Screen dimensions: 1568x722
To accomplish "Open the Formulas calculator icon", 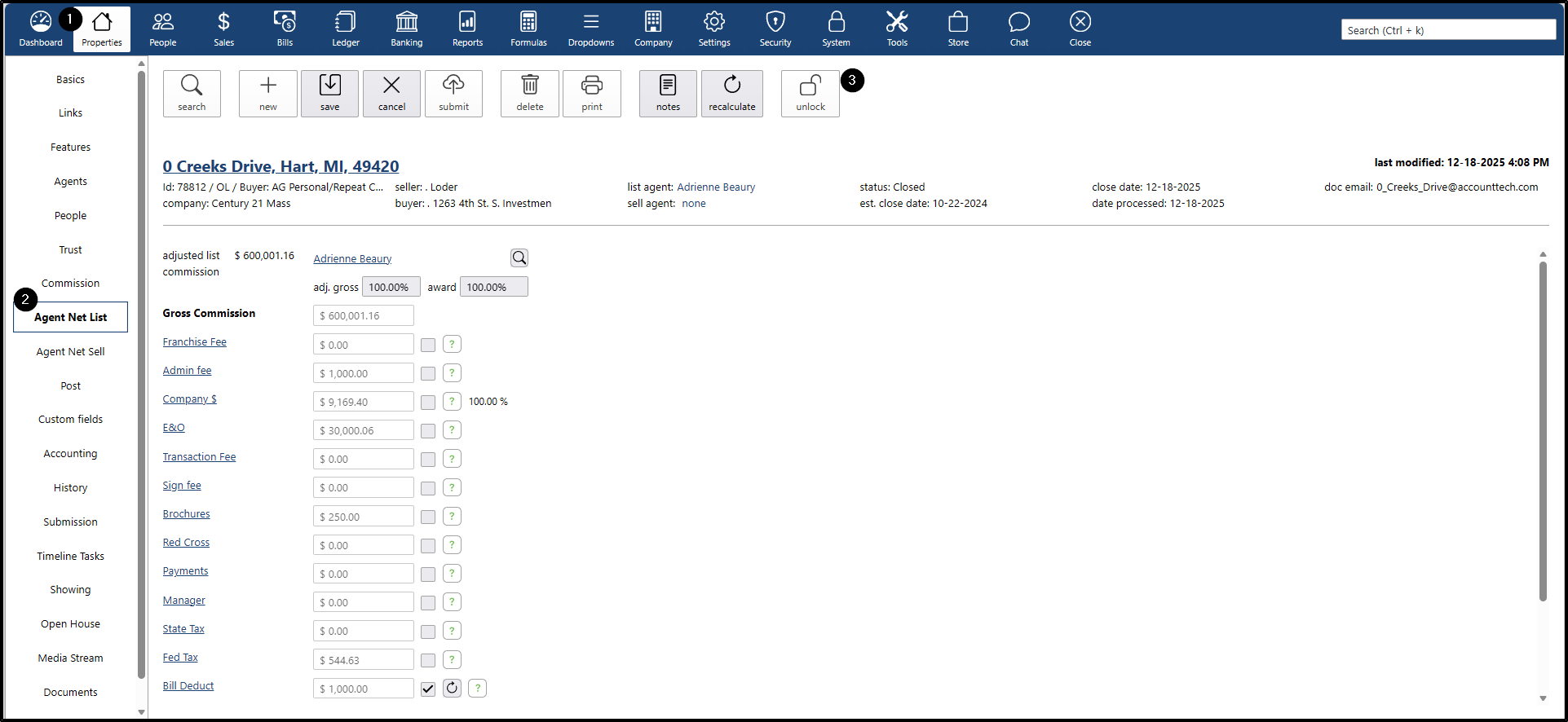I will click(x=528, y=29).
